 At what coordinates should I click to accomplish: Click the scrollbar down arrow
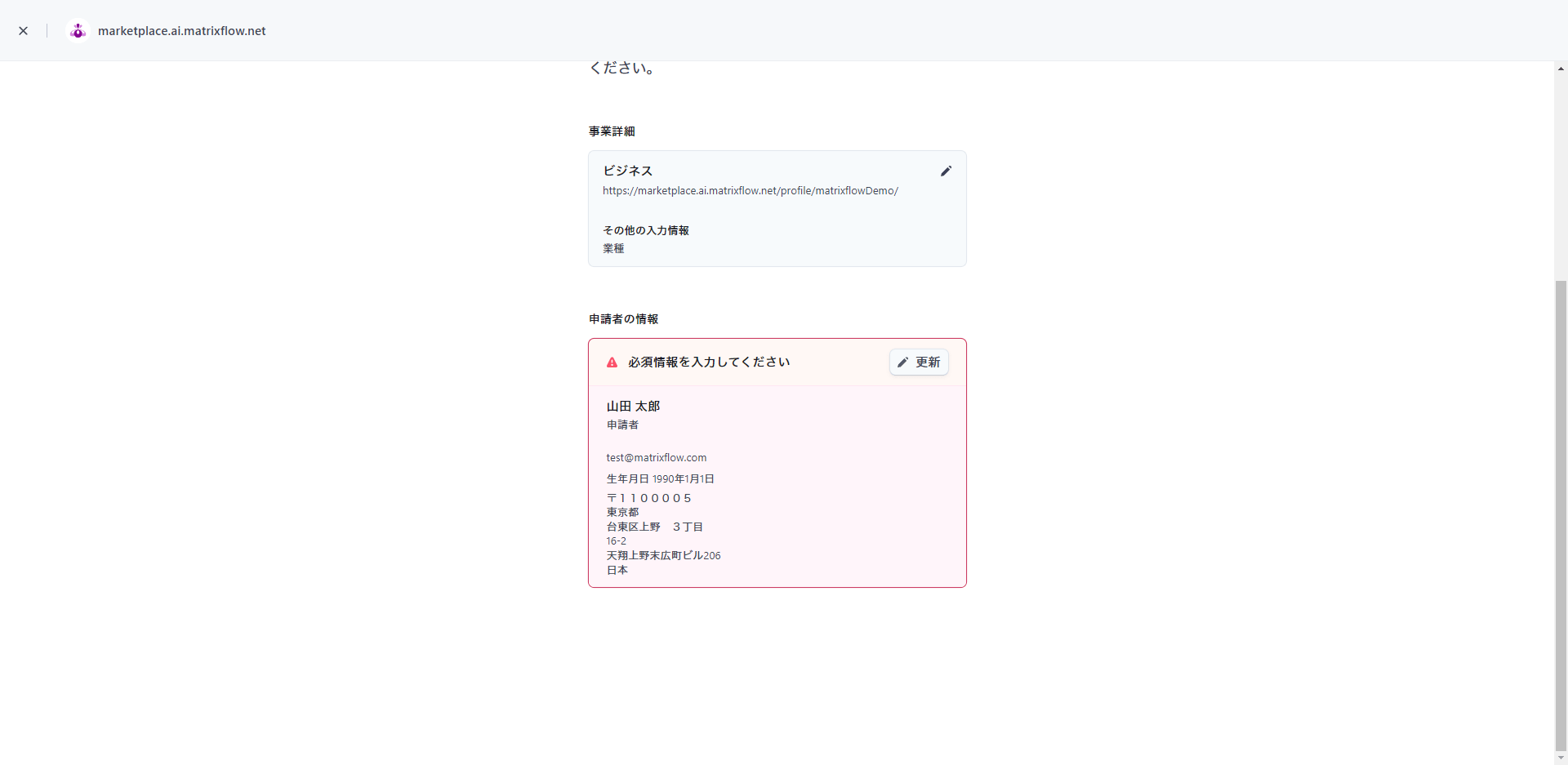(1561, 758)
